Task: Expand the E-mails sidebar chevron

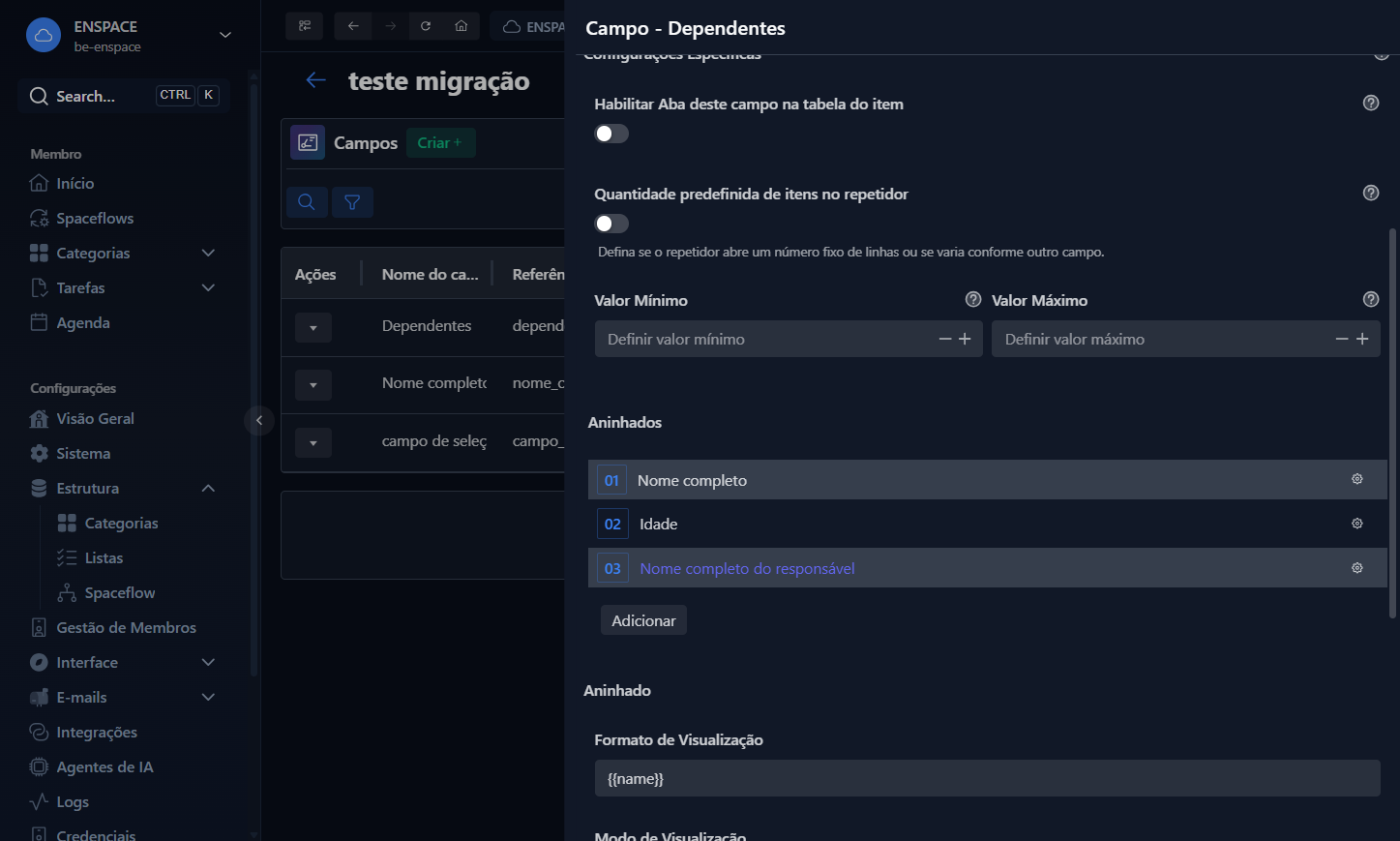Action: [x=208, y=697]
